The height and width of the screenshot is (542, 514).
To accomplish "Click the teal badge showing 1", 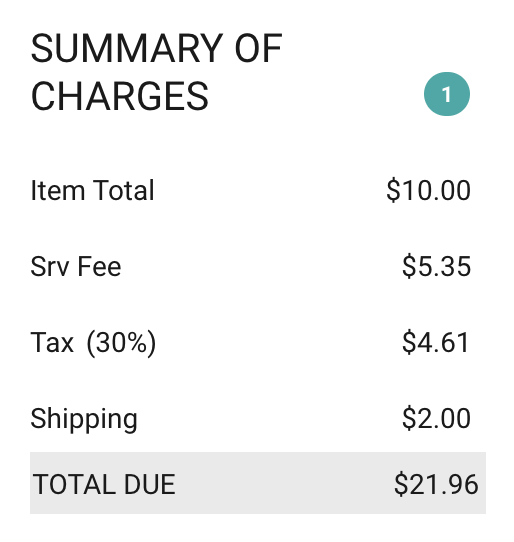I will click(x=447, y=94).
